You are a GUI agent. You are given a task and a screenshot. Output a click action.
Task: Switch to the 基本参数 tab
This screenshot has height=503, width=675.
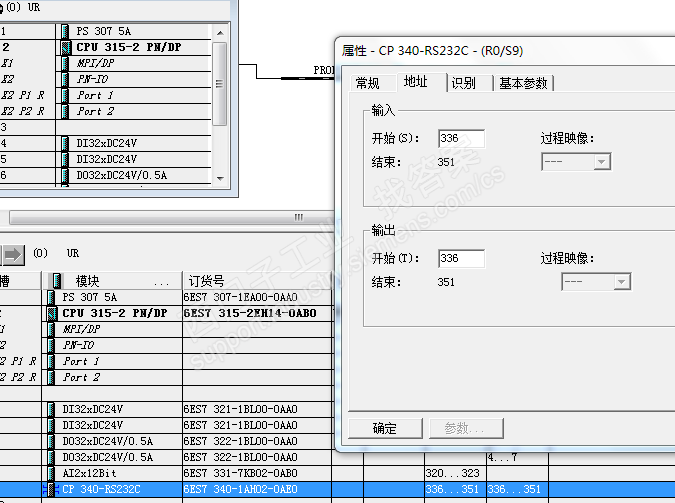point(523,83)
